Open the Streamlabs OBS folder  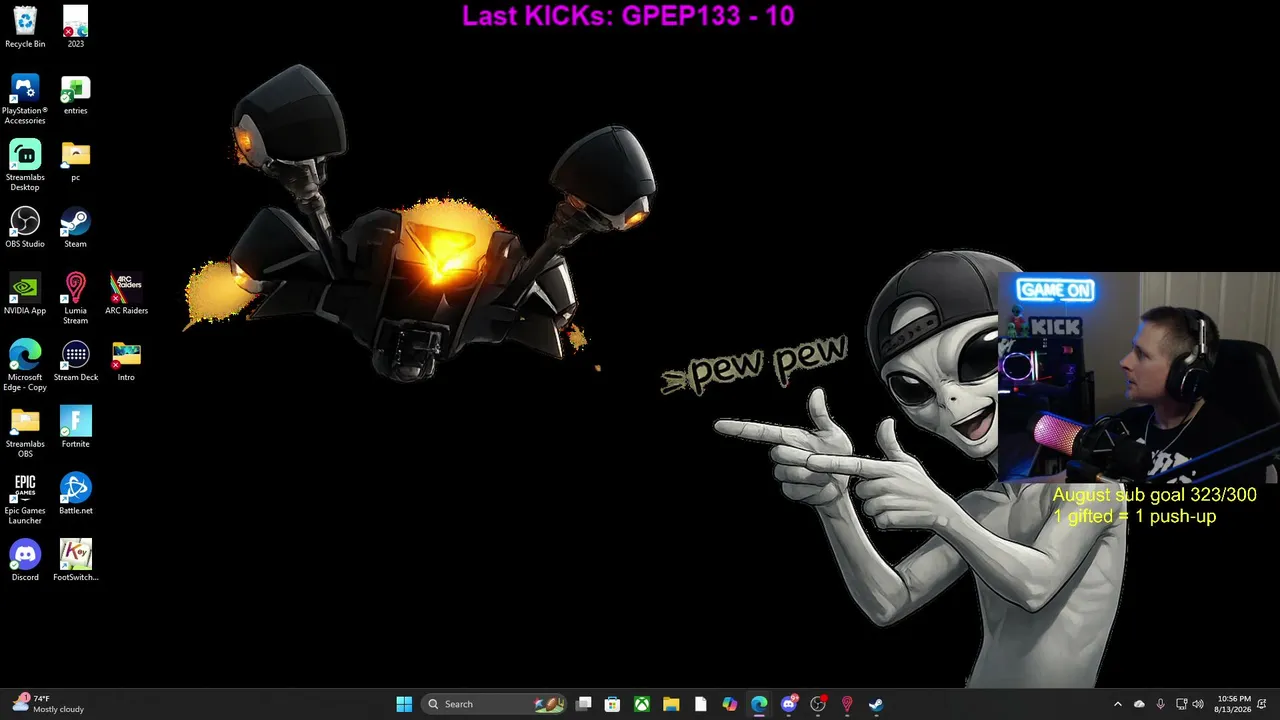coord(25,432)
